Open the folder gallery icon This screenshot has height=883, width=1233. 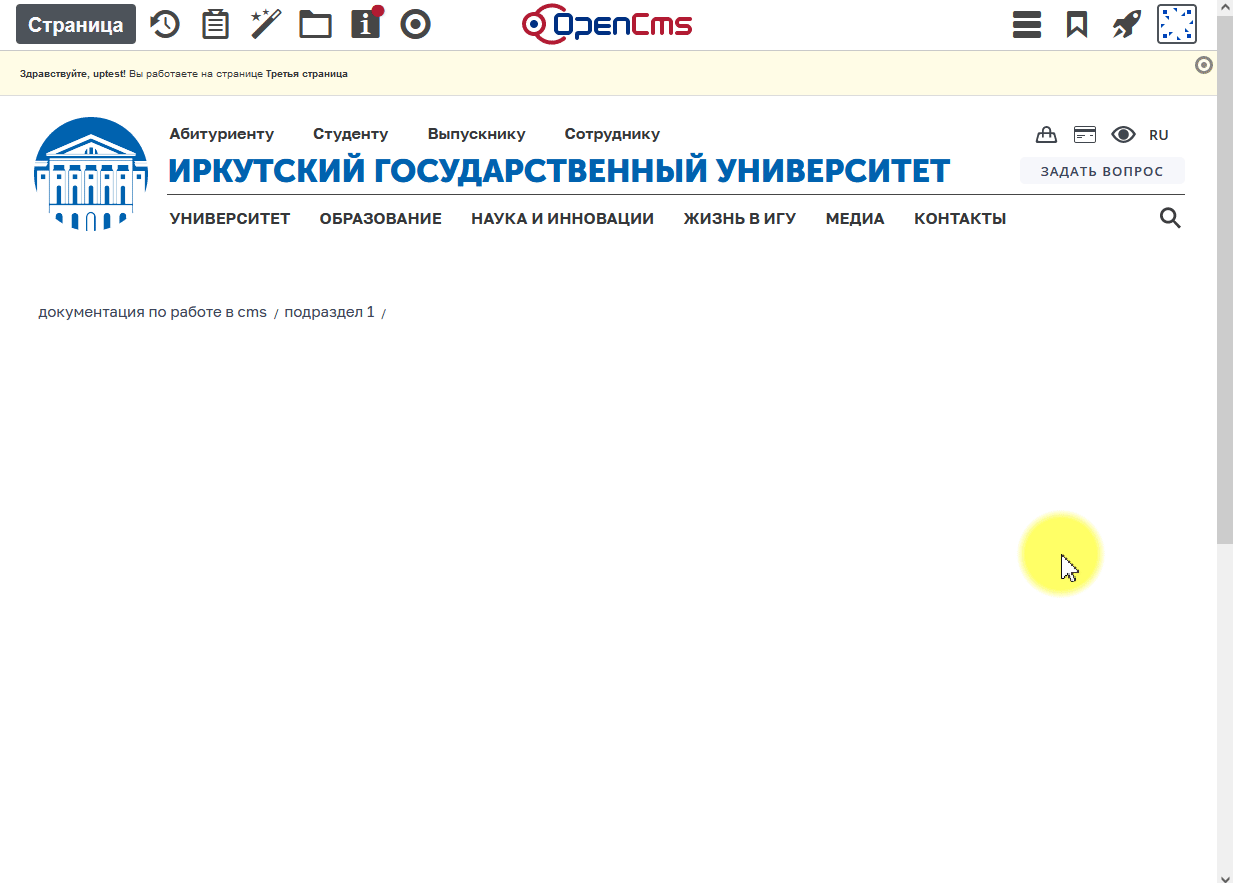(315, 24)
